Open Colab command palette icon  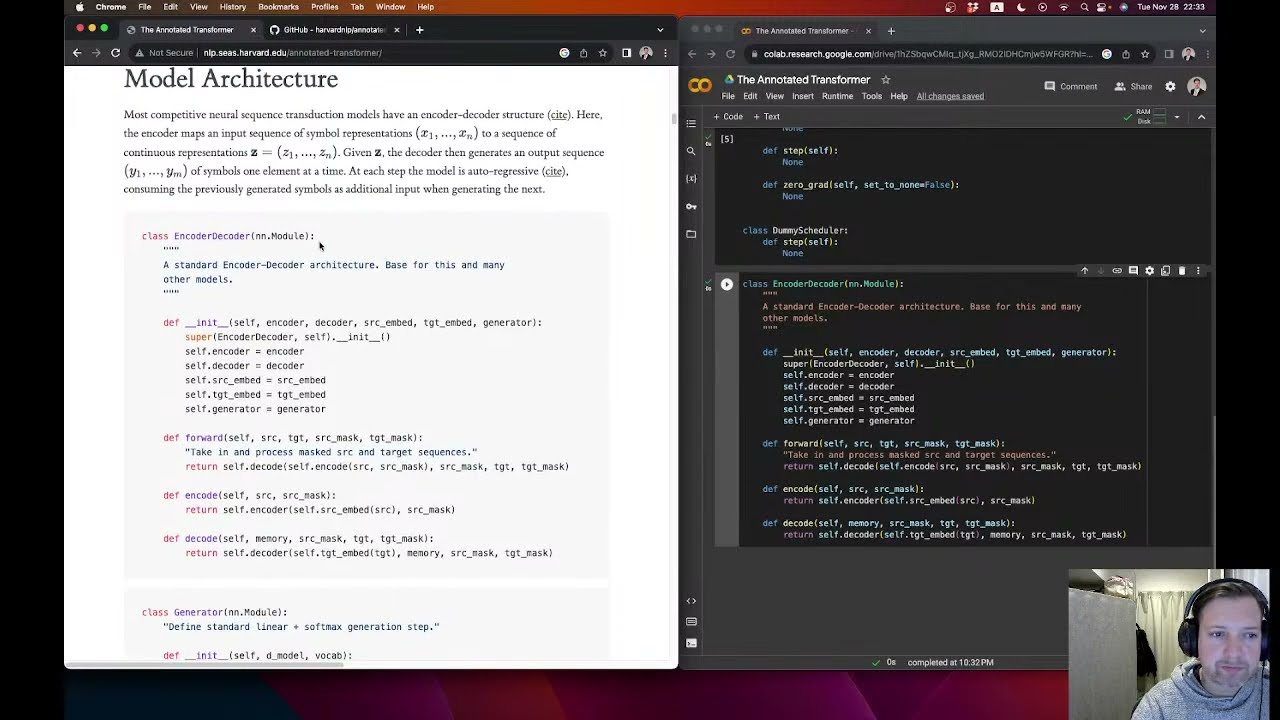(691, 622)
